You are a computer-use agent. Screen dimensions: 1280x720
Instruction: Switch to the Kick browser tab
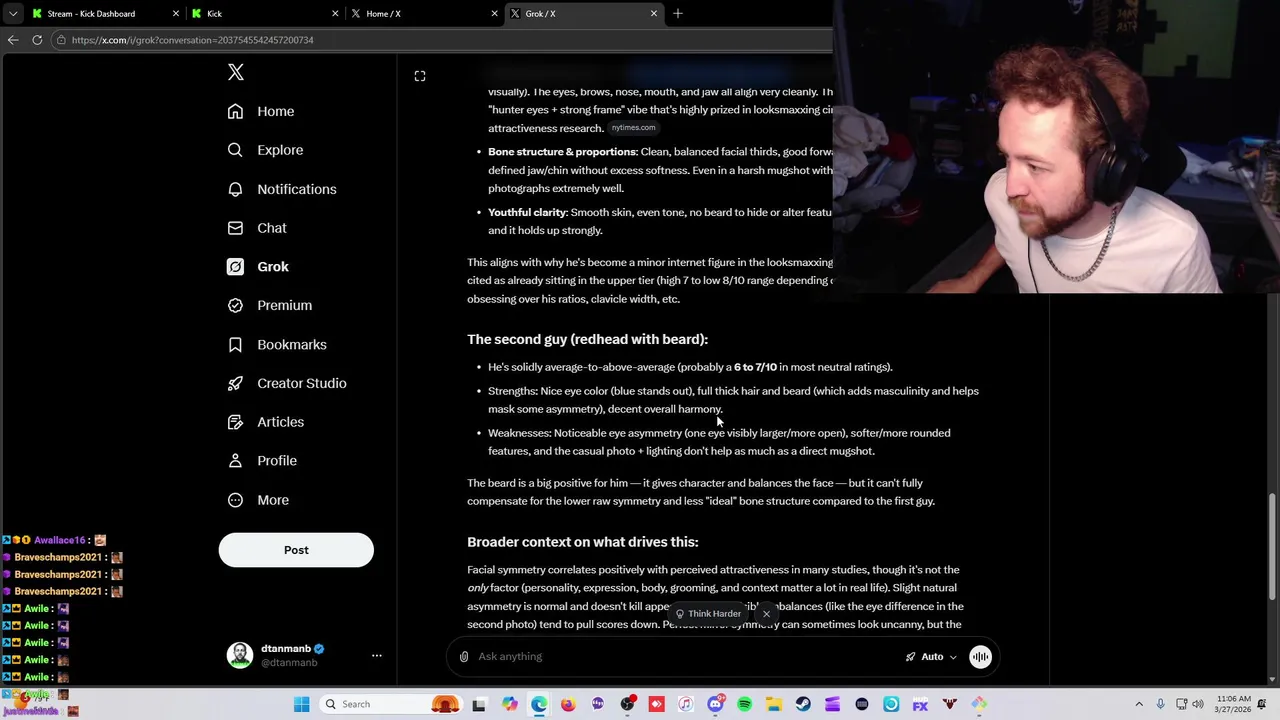(x=265, y=13)
